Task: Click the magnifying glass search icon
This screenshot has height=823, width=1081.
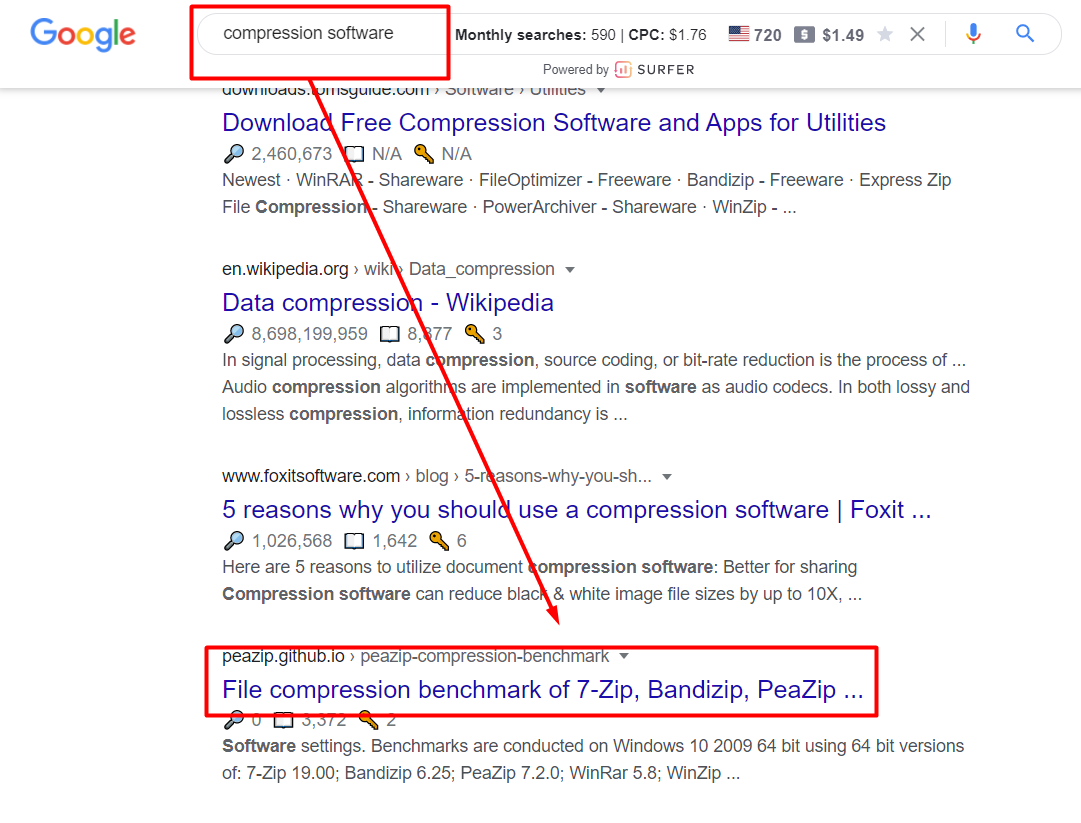Action: (1024, 33)
